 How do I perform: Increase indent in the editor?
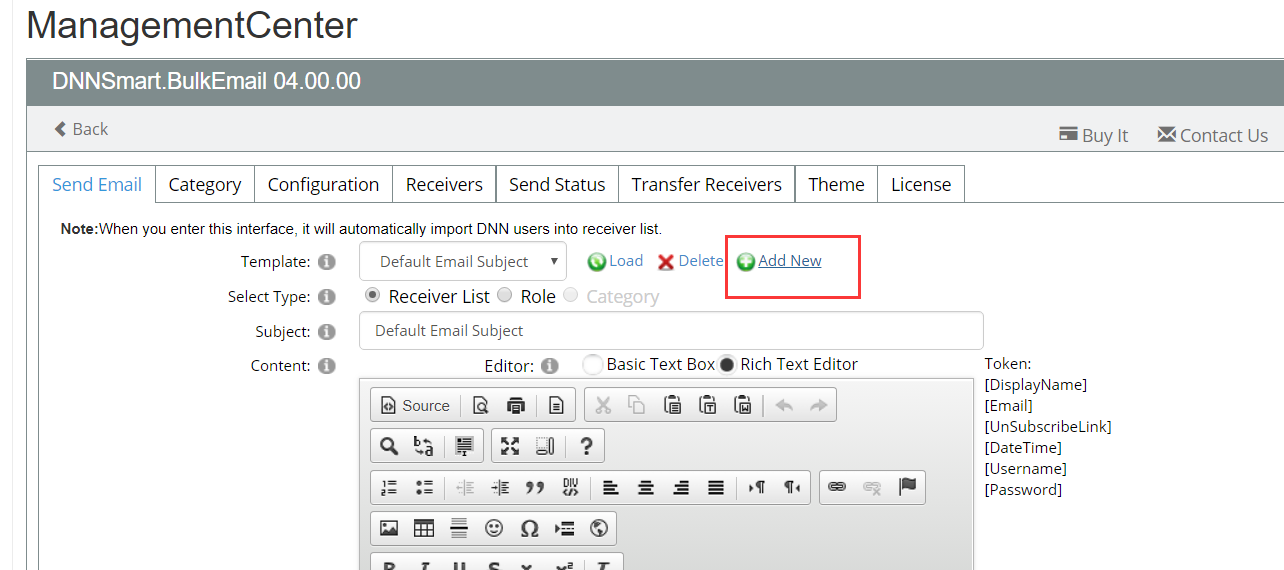click(500, 487)
